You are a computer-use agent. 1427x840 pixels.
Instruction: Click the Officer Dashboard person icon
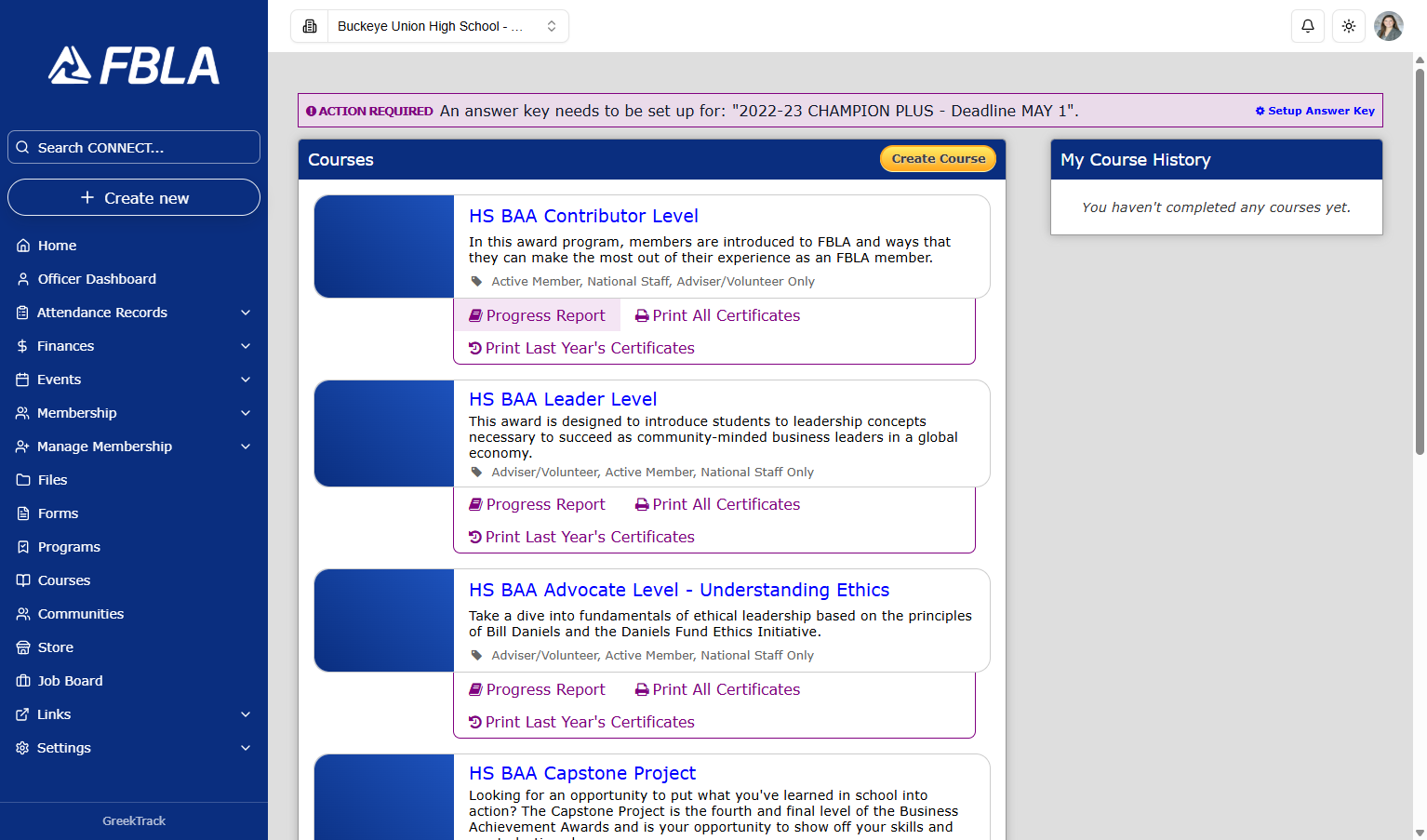[23, 279]
